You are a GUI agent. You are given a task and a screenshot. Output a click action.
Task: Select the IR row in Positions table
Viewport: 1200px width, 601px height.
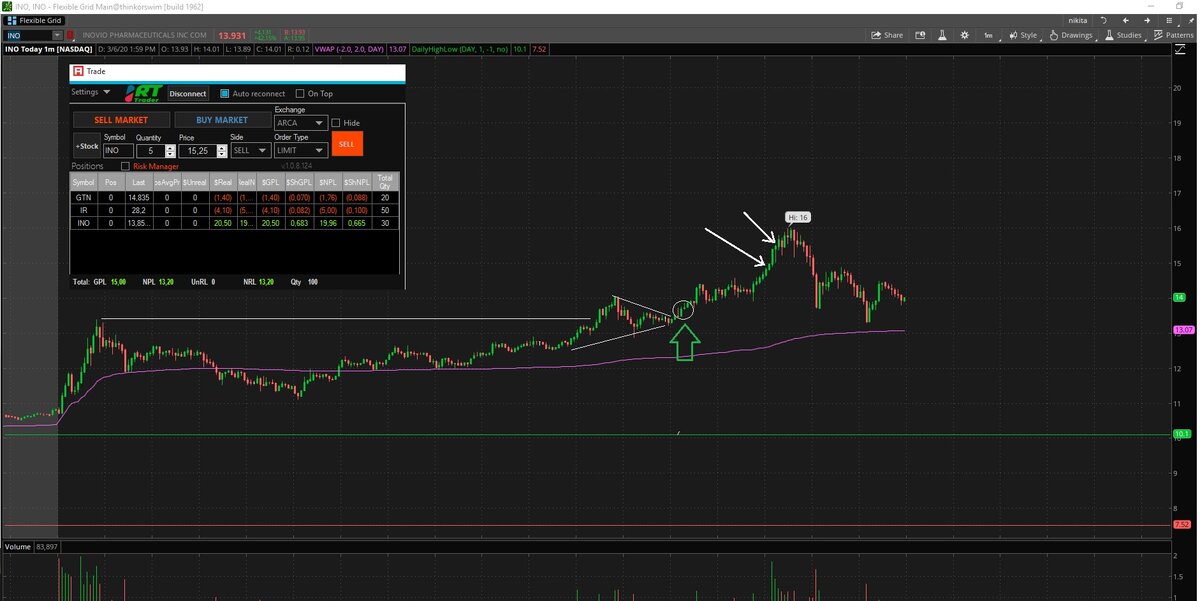[x=234, y=210]
